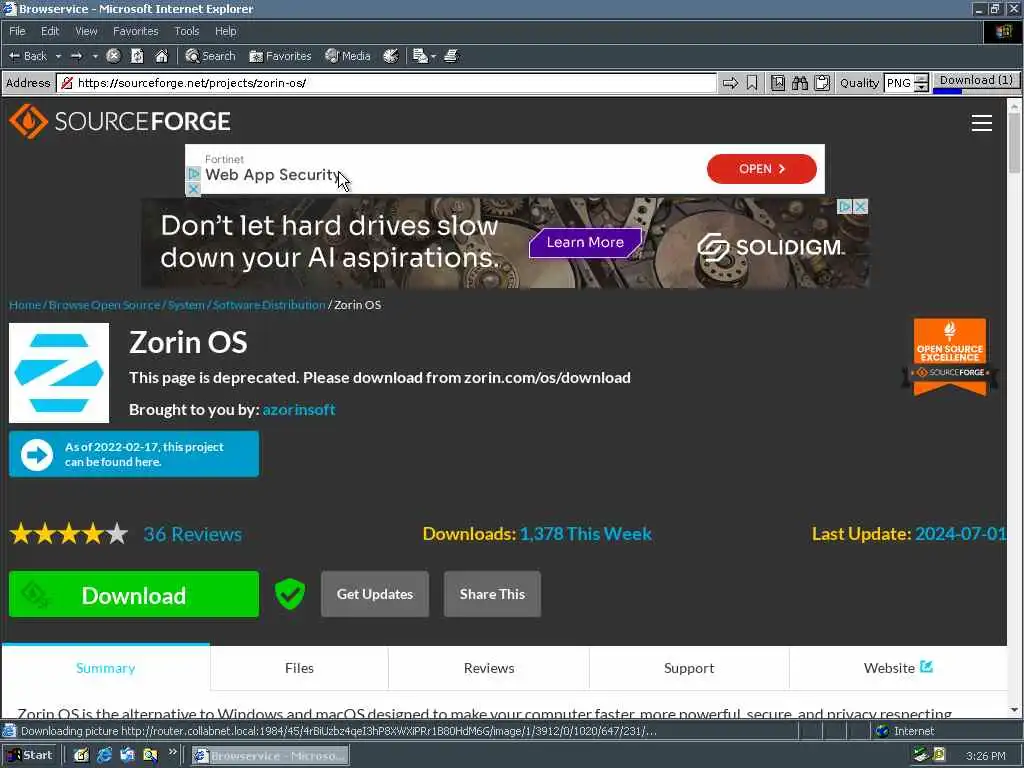This screenshot has height=768, width=1024.
Task: Click the Browse Open Source breadcrumb link
Action: click(104, 305)
